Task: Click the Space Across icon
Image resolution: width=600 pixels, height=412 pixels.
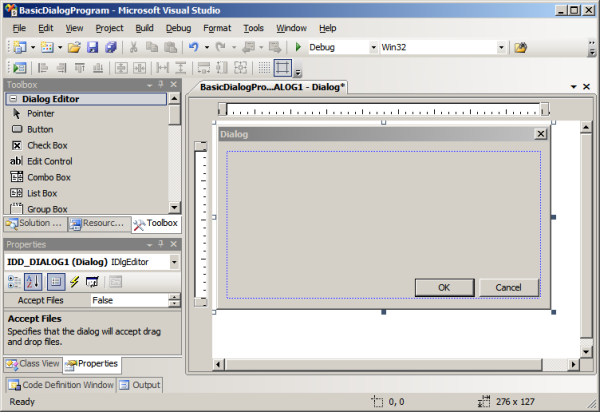Action: tap(163, 68)
